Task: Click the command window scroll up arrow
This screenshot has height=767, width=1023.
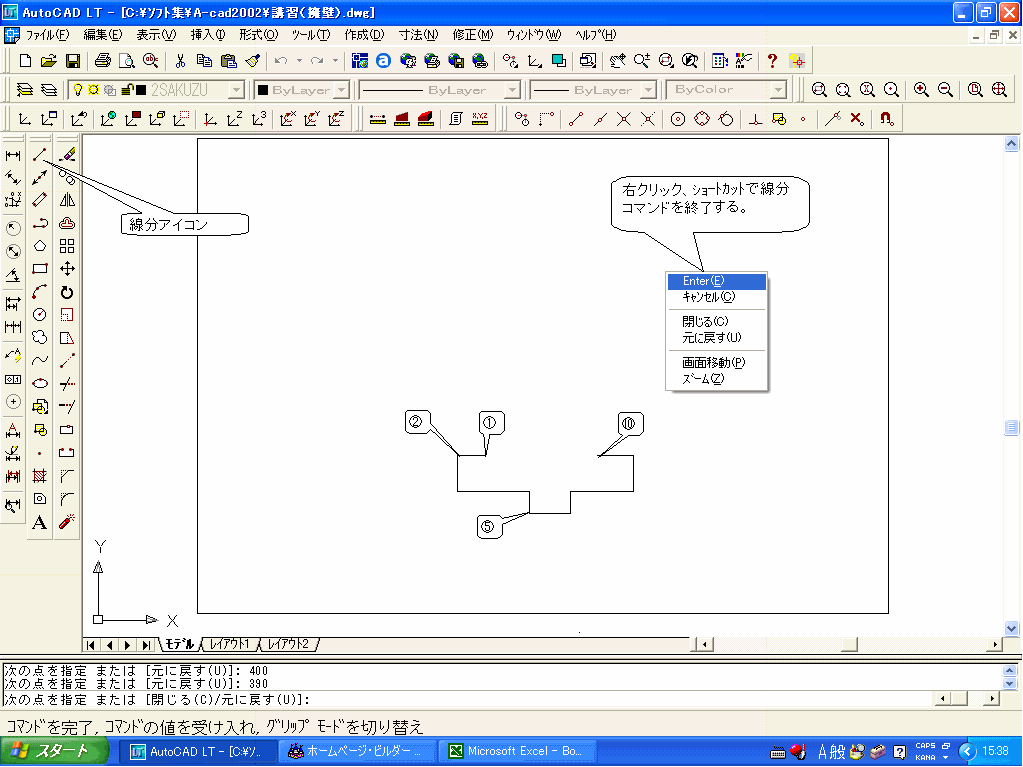Action: point(1010,670)
